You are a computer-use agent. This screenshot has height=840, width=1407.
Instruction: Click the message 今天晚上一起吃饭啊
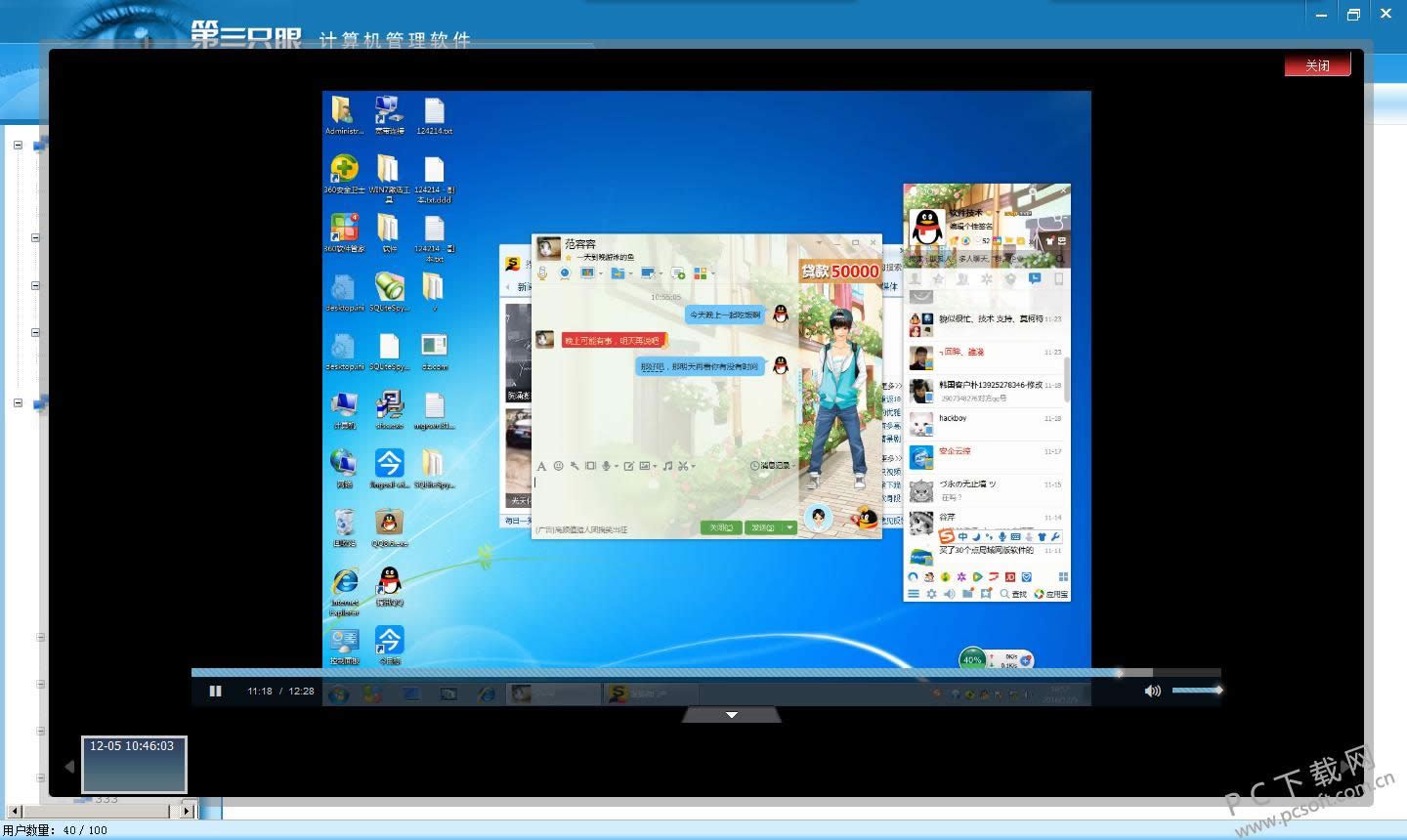point(725,315)
